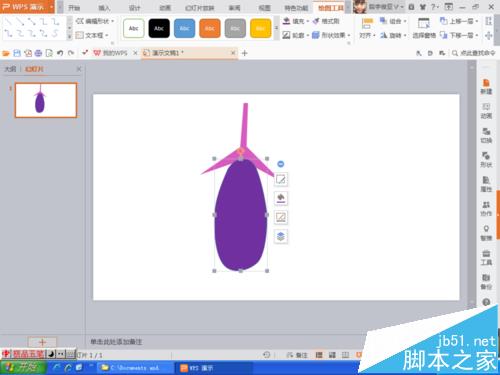Switch to the 特色功能 ribbon tab
Viewport: 500px width, 375px height.
tap(296, 8)
